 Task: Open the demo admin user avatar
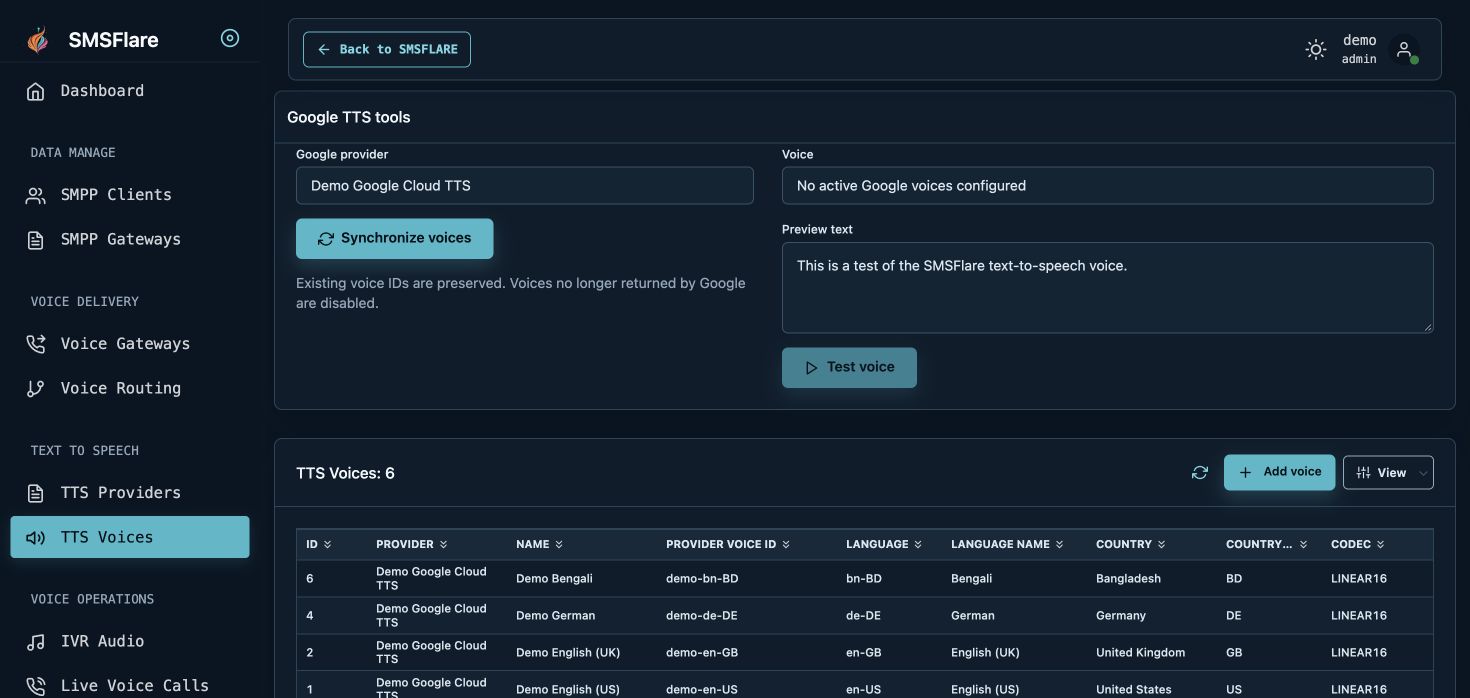1404,49
